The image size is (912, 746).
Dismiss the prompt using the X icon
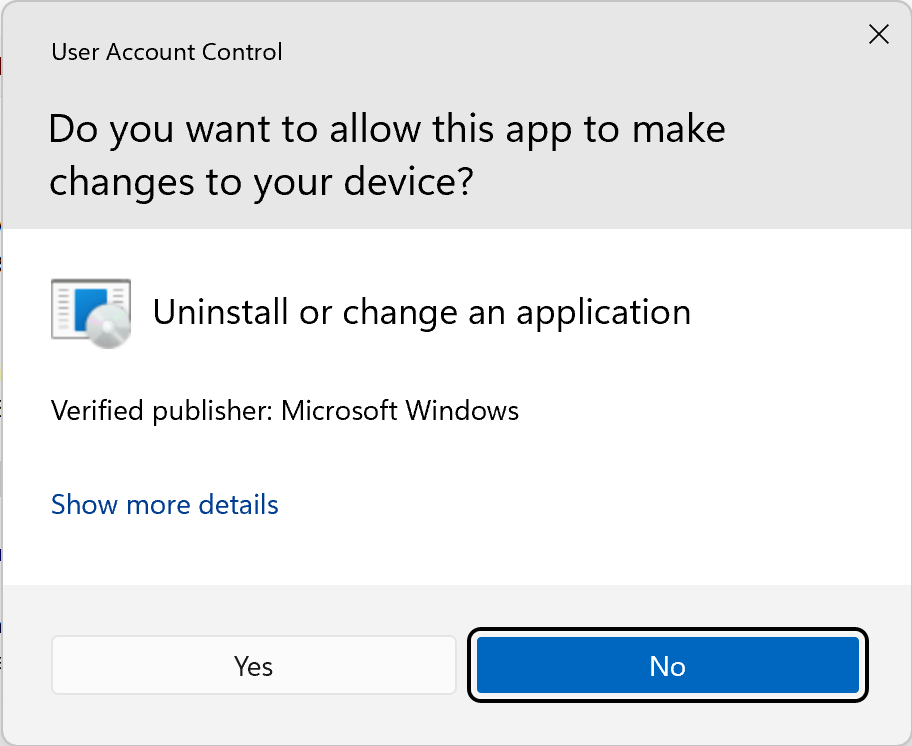click(x=878, y=35)
